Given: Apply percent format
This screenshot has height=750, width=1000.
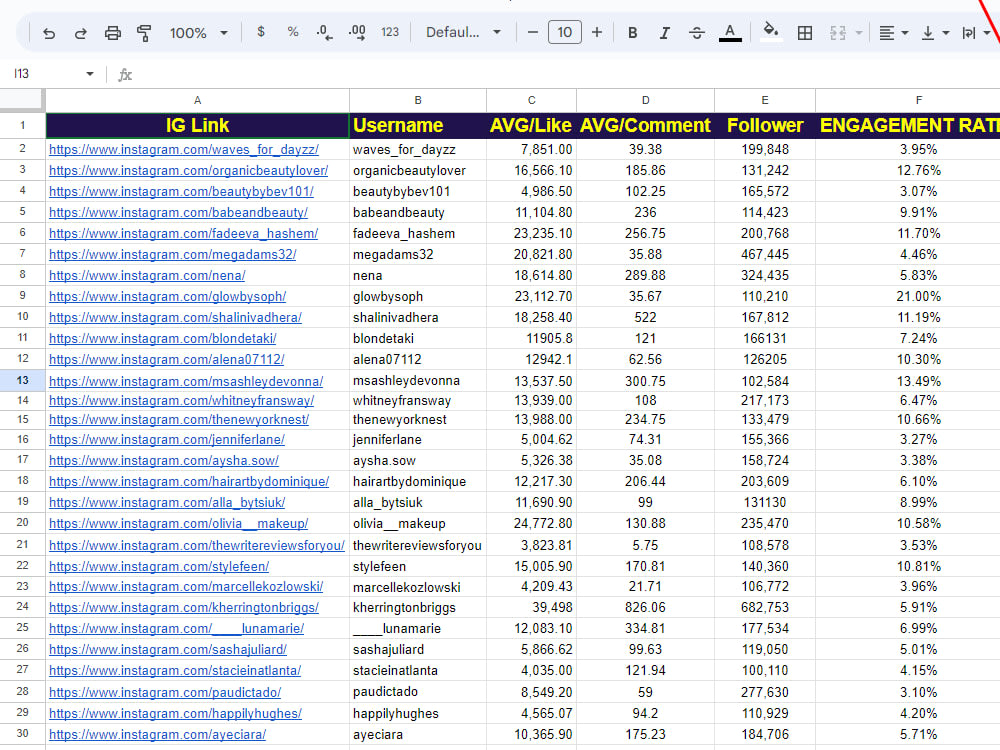Looking at the screenshot, I should pos(292,32).
